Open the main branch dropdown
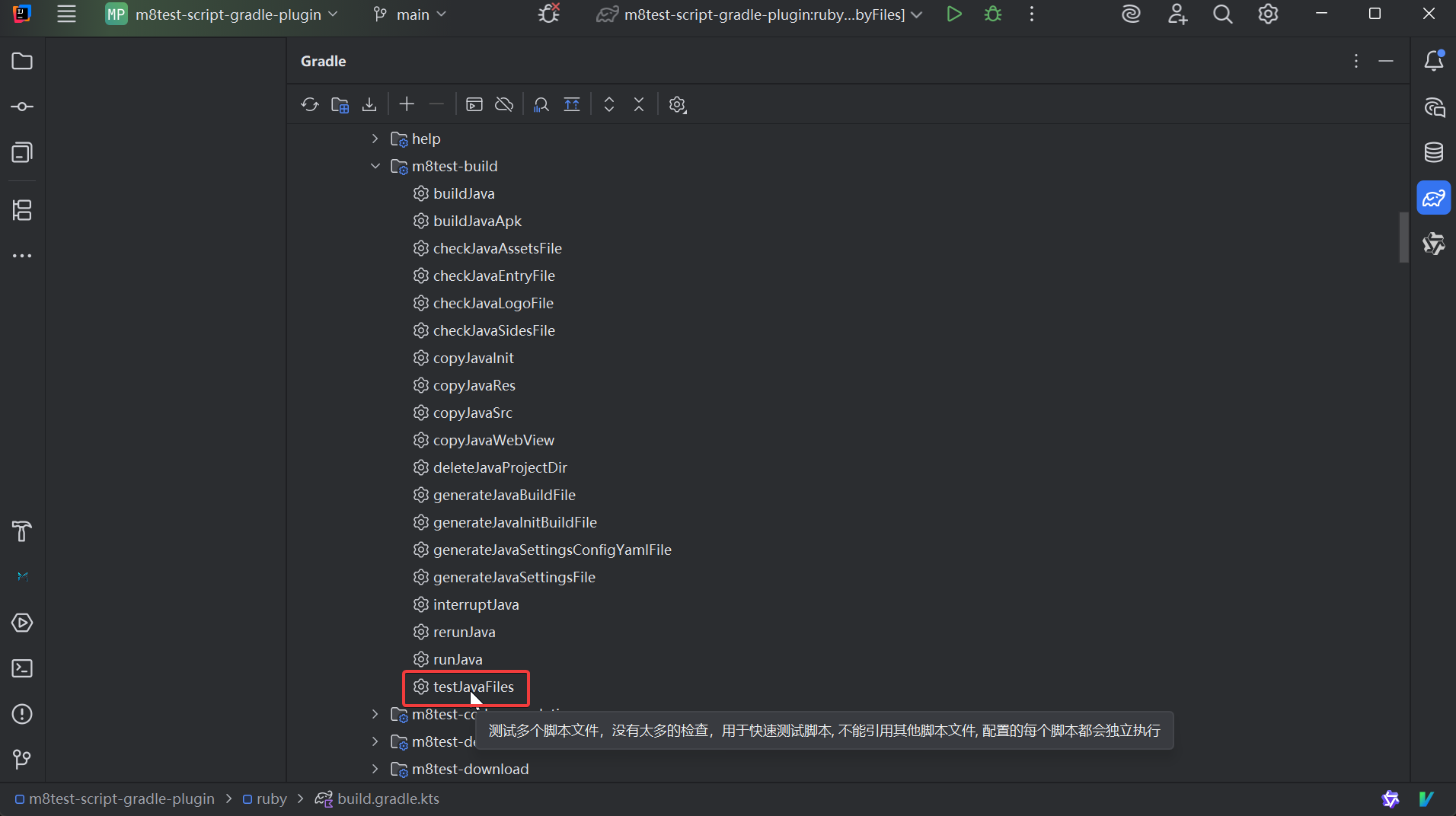The width and height of the screenshot is (1456, 816). pos(411,14)
